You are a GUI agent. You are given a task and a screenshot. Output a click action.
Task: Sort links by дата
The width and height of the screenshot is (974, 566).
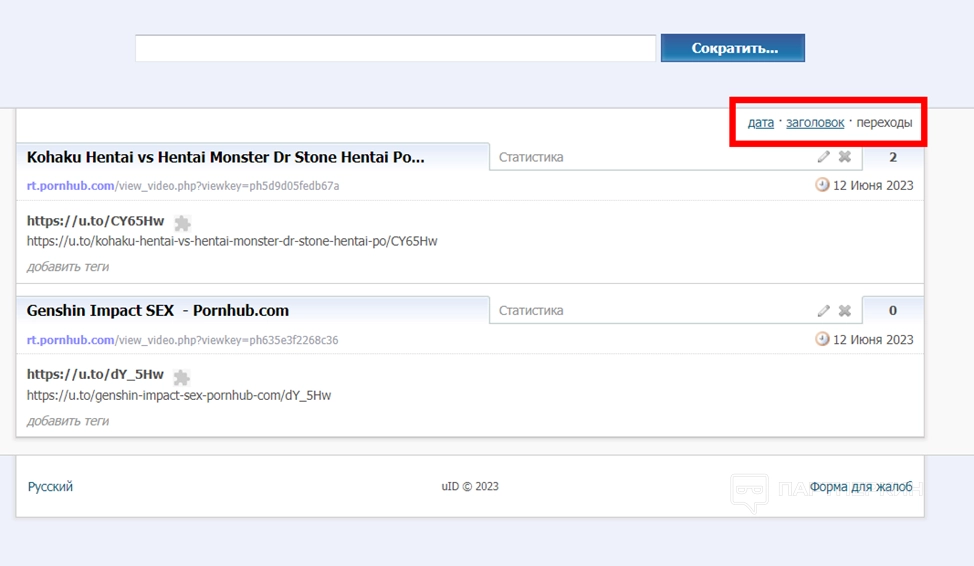pos(760,122)
